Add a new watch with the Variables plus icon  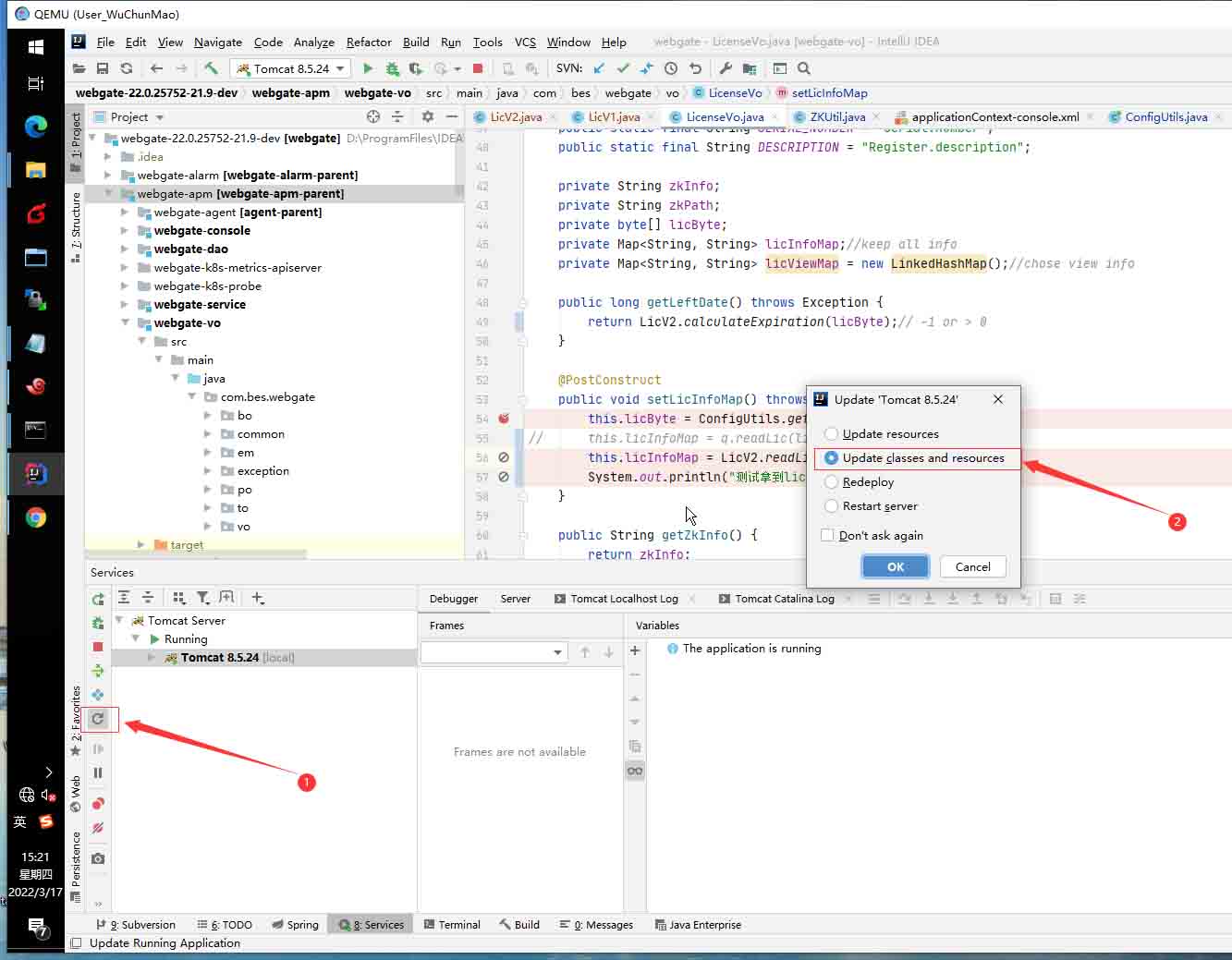click(x=635, y=650)
